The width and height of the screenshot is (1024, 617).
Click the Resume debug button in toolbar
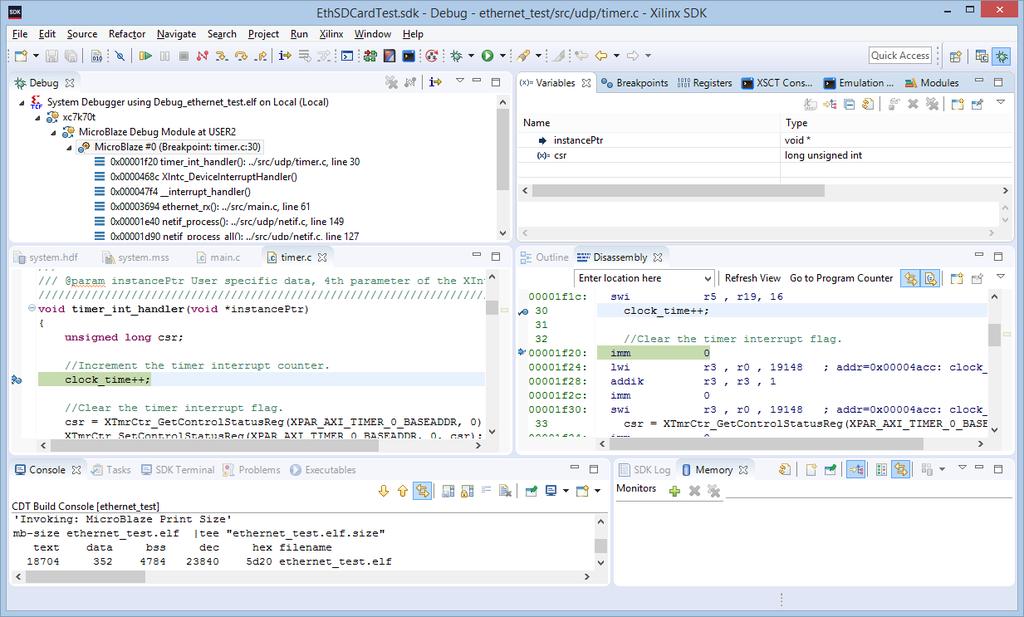(x=146, y=56)
